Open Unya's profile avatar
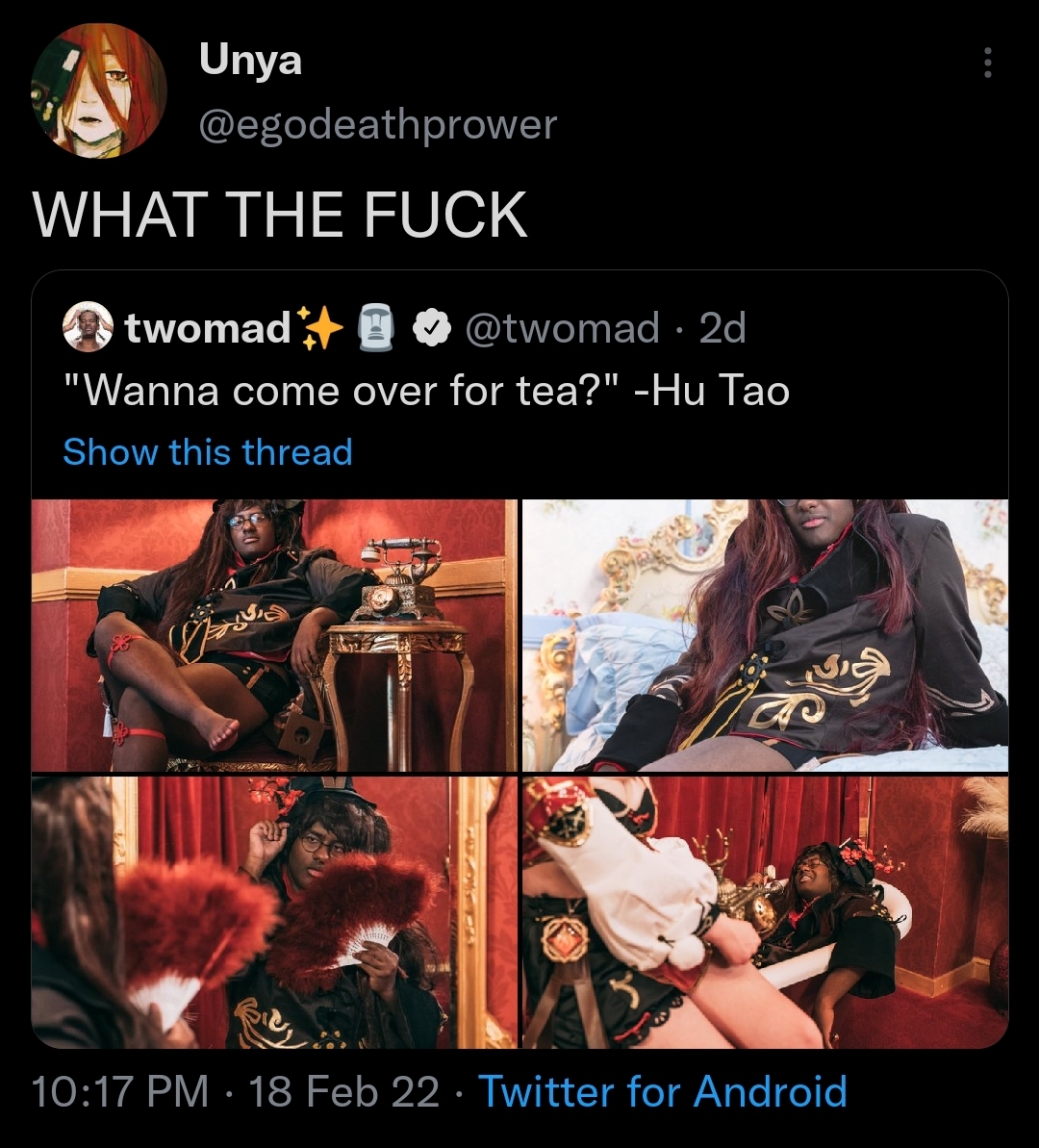Viewport: 1039px width, 1148px height. coord(100,90)
